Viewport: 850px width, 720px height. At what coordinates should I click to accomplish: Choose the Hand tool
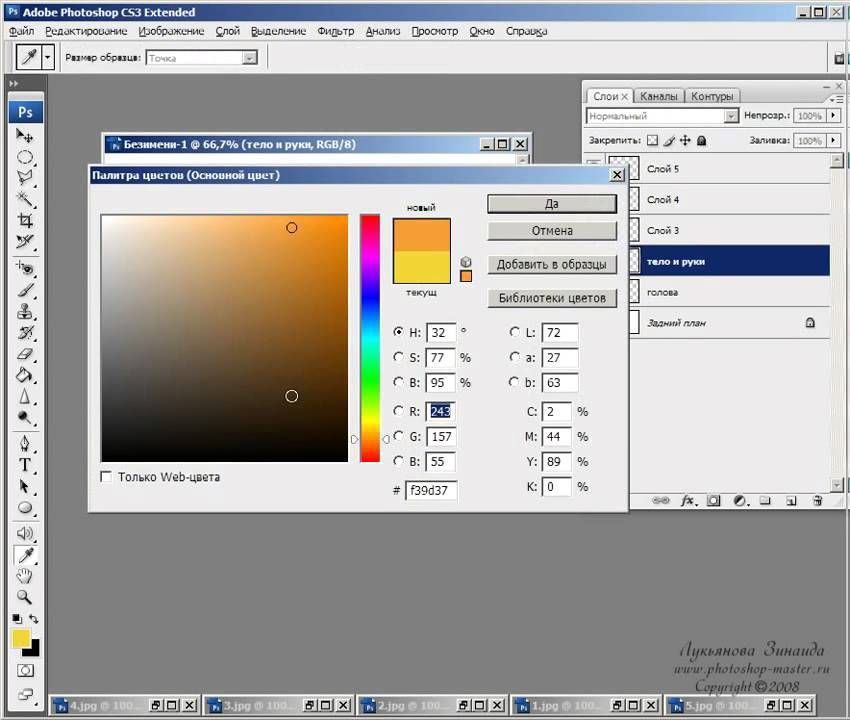26,576
